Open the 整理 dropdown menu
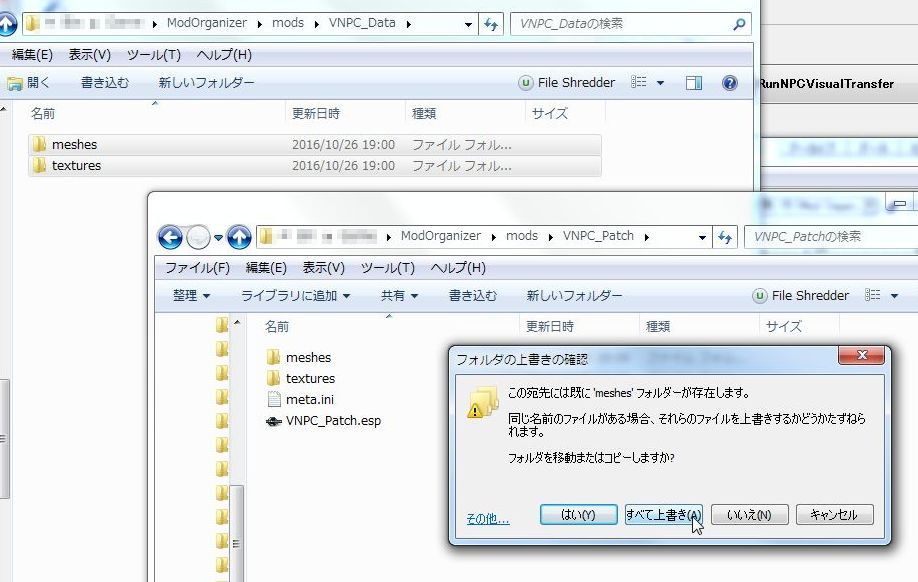Image resolution: width=918 pixels, height=582 pixels. pyautogui.click(x=191, y=296)
